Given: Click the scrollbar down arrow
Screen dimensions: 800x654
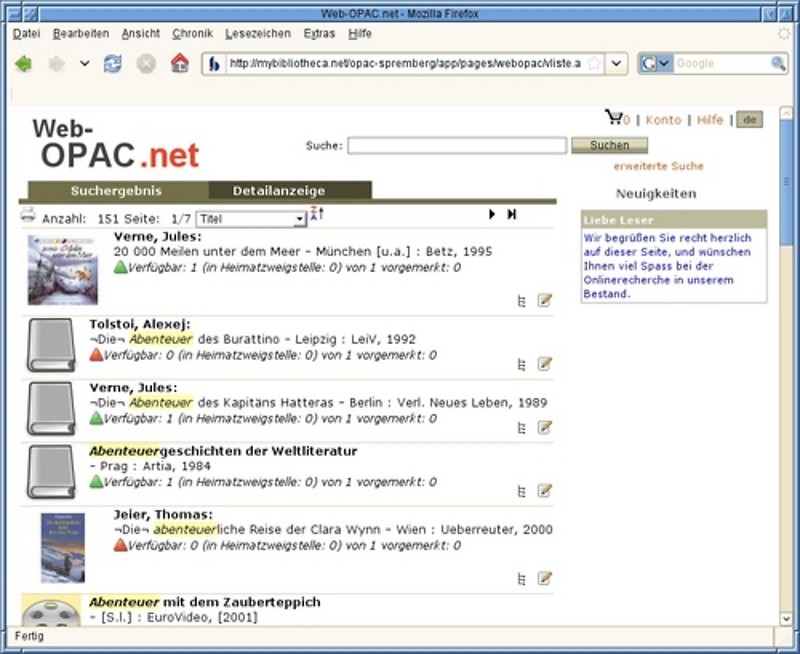Looking at the screenshot, I should click(x=786, y=618).
